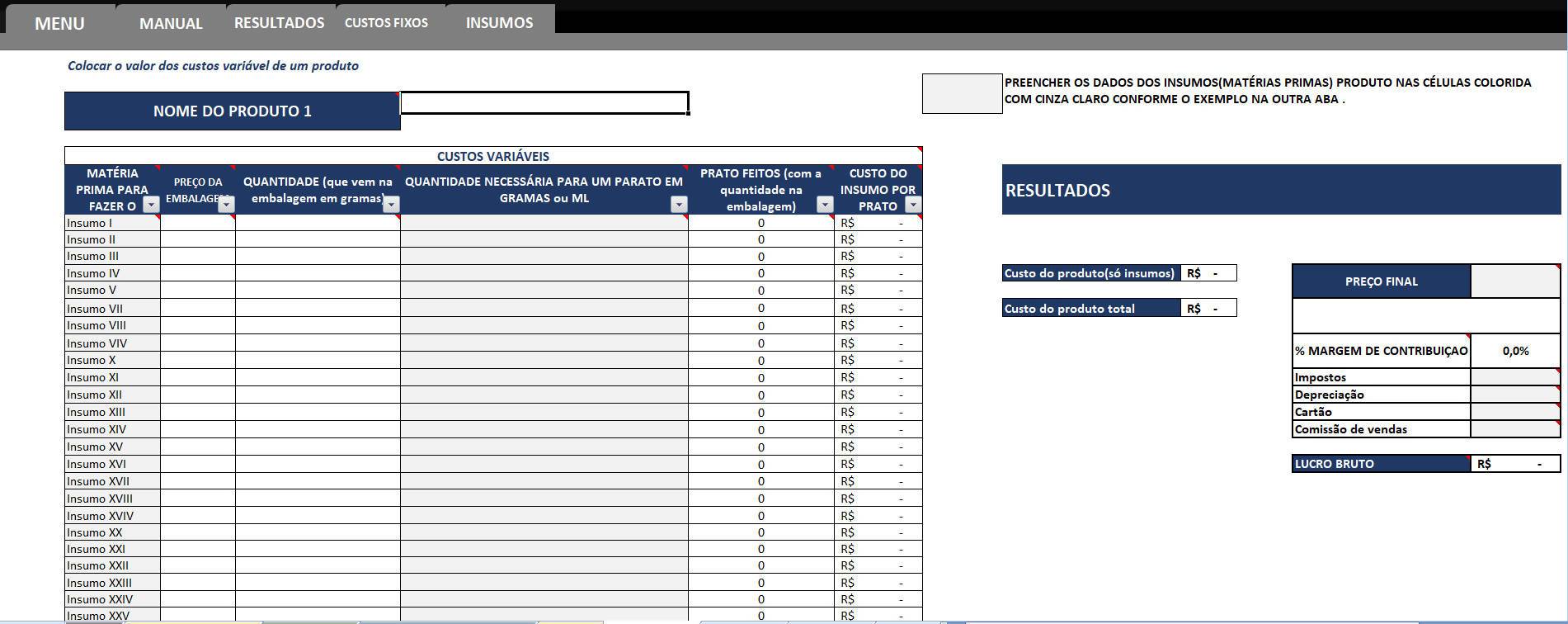Go to the RESULTADOS tab
This screenshot has width=1568, height=624.
point(279,23)
